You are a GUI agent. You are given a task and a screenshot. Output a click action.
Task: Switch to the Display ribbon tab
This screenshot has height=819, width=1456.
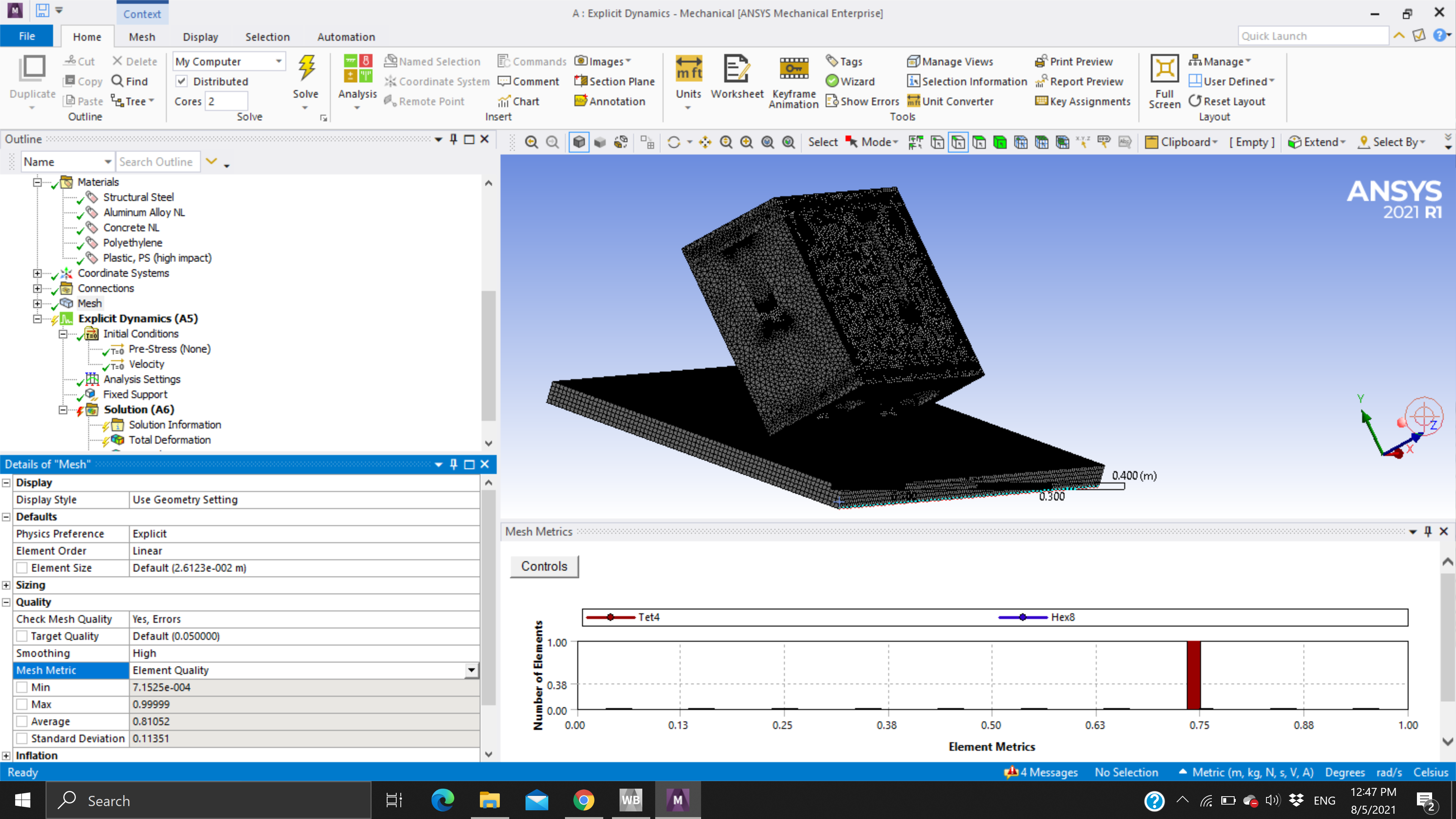[x=200, y=37]
